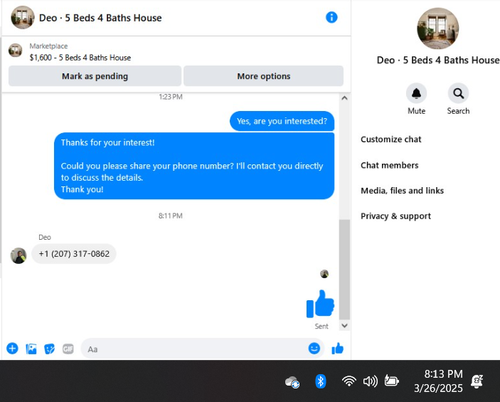The image size is (500, 402).
Task: Open Bluetooth tray icon
Action: (x=320, y=381)
